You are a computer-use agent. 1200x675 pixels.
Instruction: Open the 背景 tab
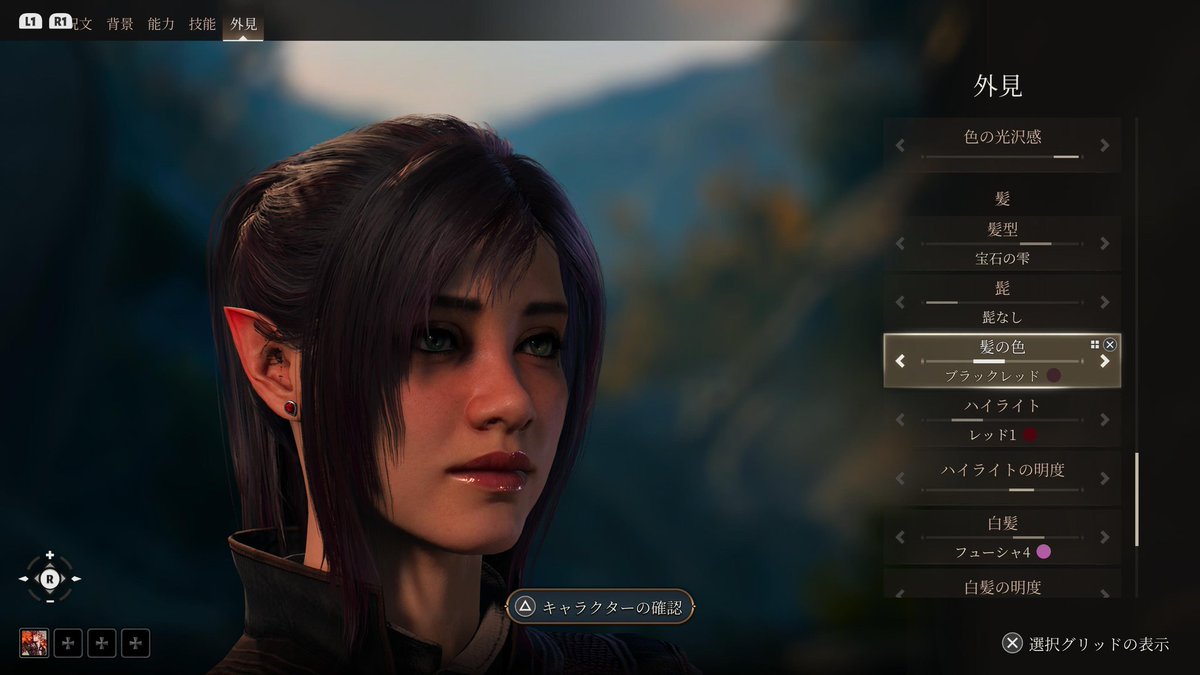120,23
